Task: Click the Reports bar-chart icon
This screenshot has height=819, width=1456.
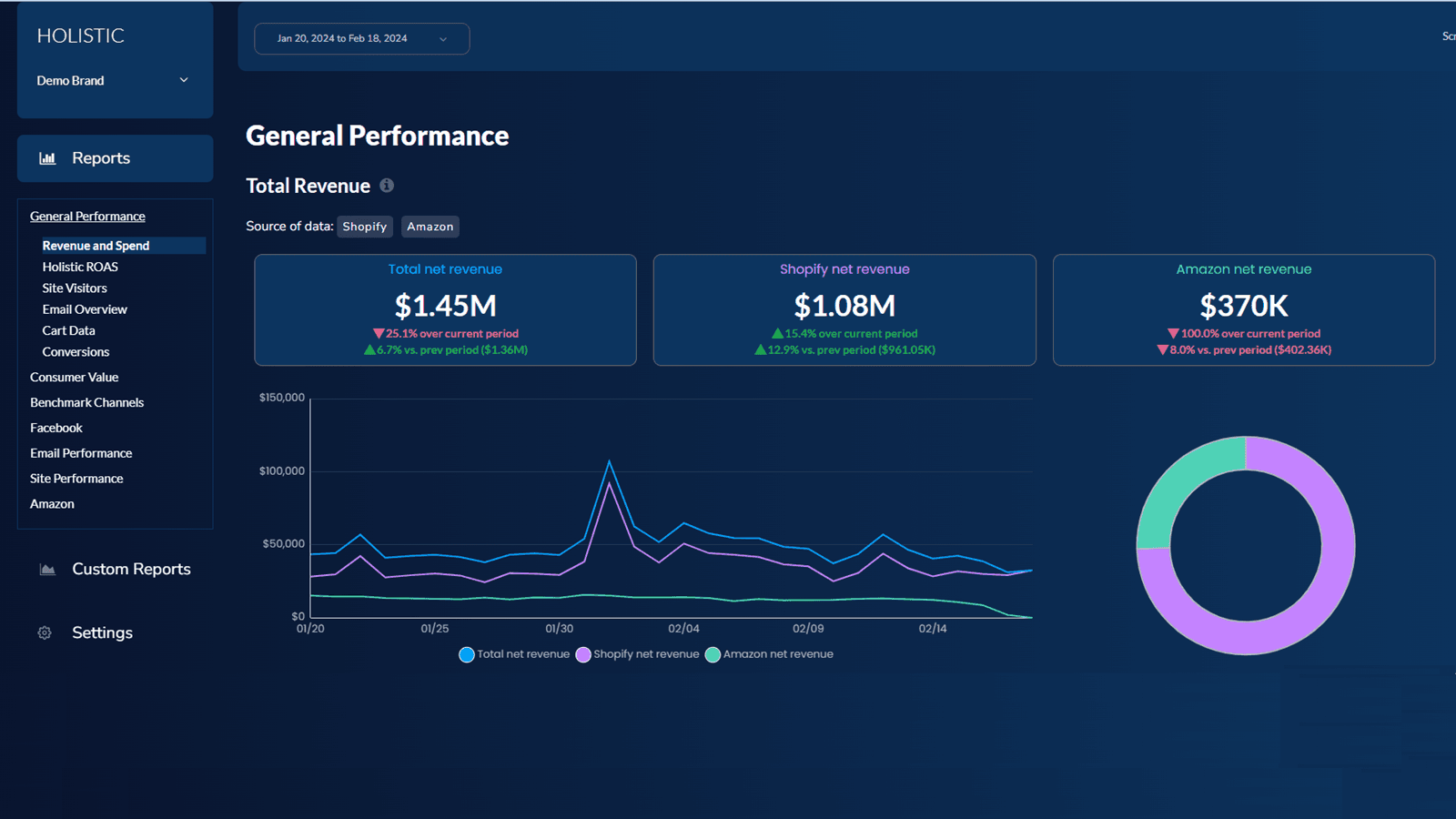Action: coord(47,157)
